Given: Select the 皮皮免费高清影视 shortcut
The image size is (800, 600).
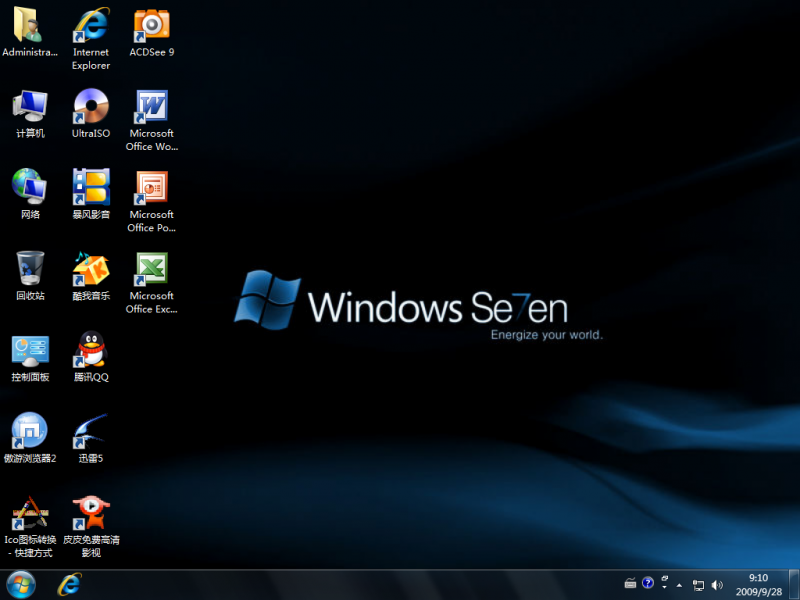Looking at the screenshot, I should 91,527.
